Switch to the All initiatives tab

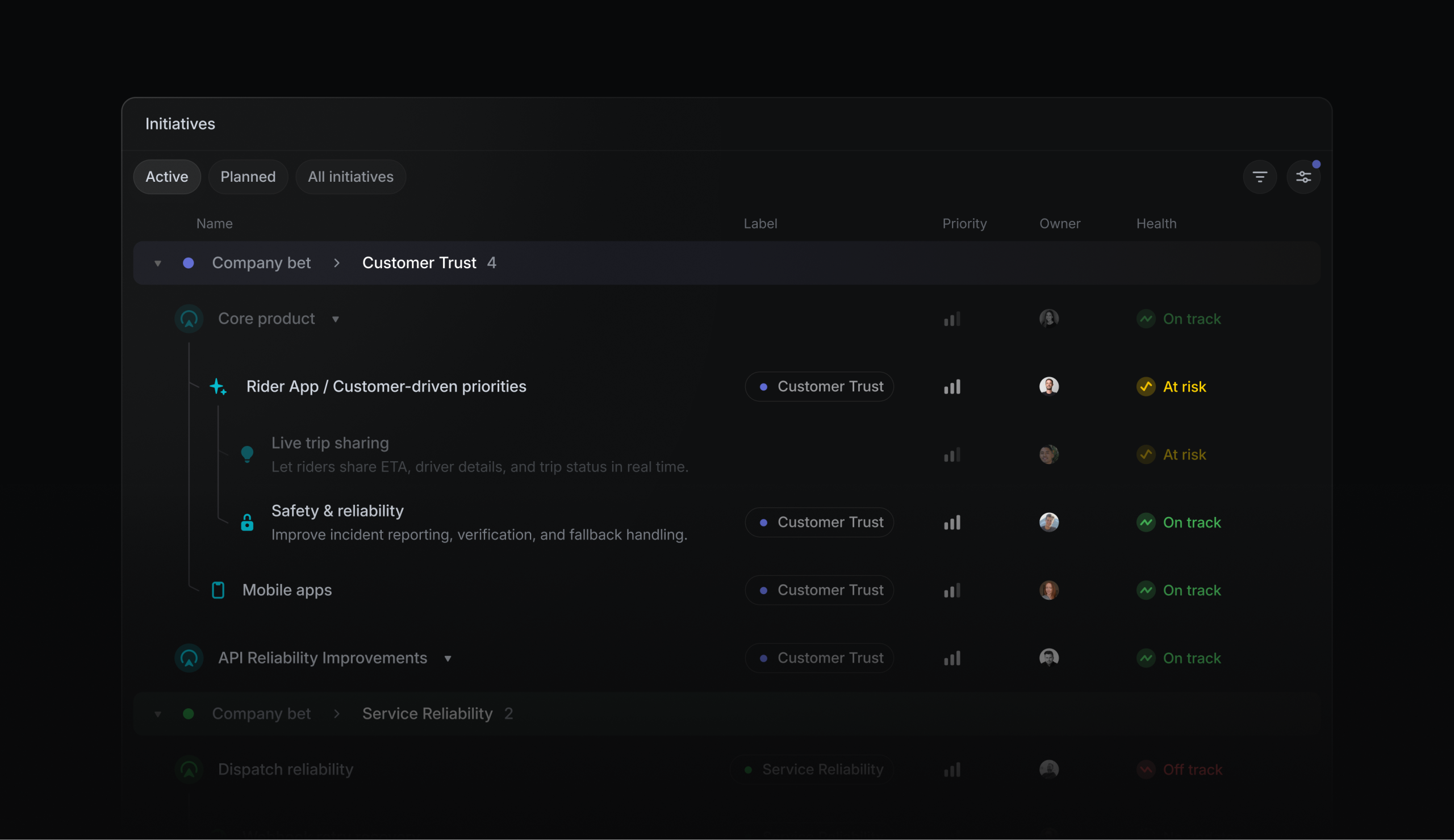(x=350, y=177)
